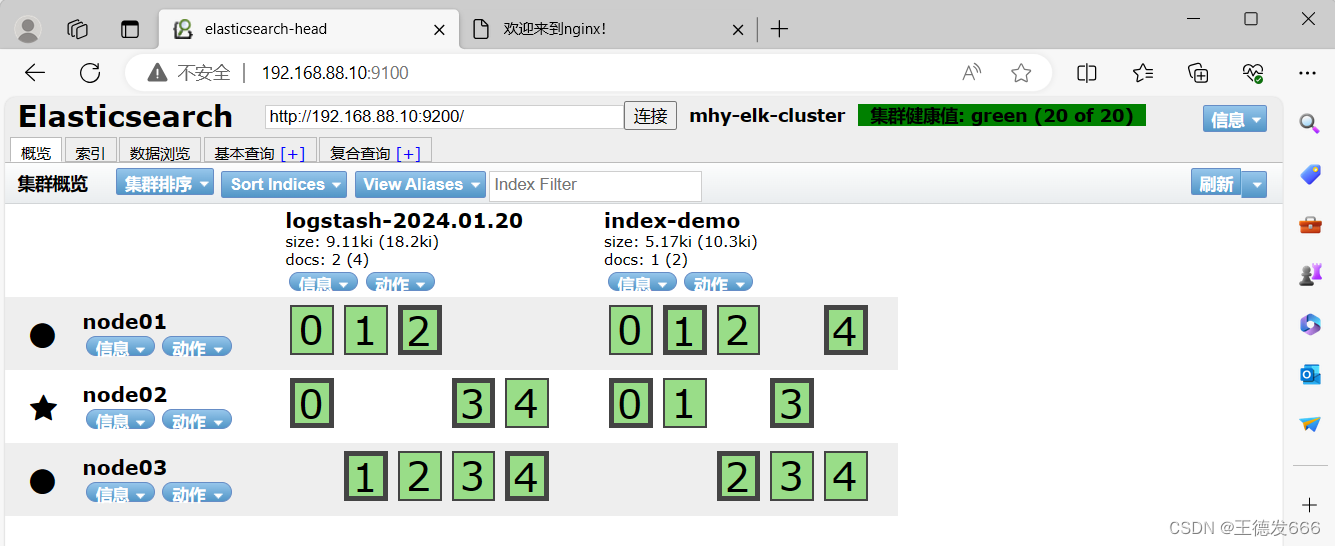1335x546 pixels.
Task: Open the workspaces icon in Edge
Action: coord(78,29)
